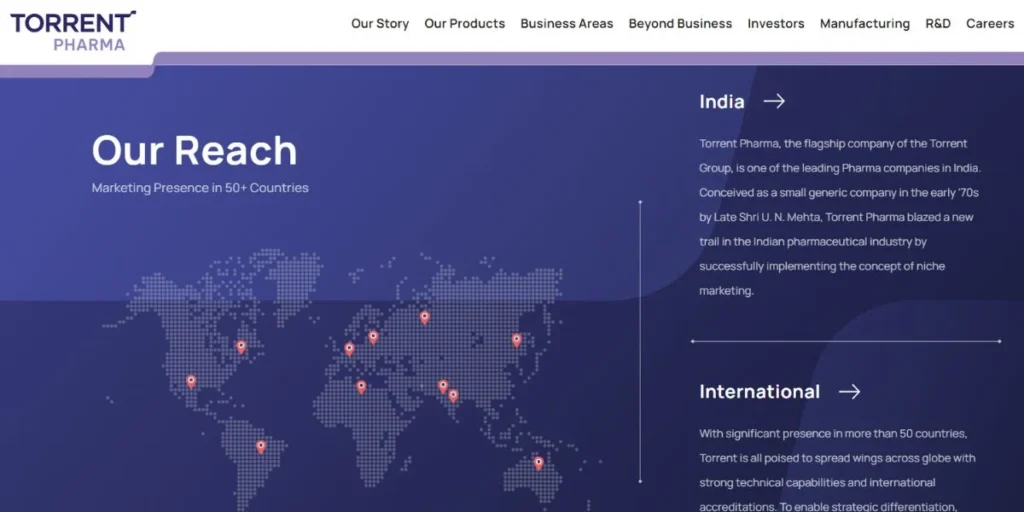1024x512 pixels.
Task: Go to Beyond Business
Action: (x=680, y=24)
